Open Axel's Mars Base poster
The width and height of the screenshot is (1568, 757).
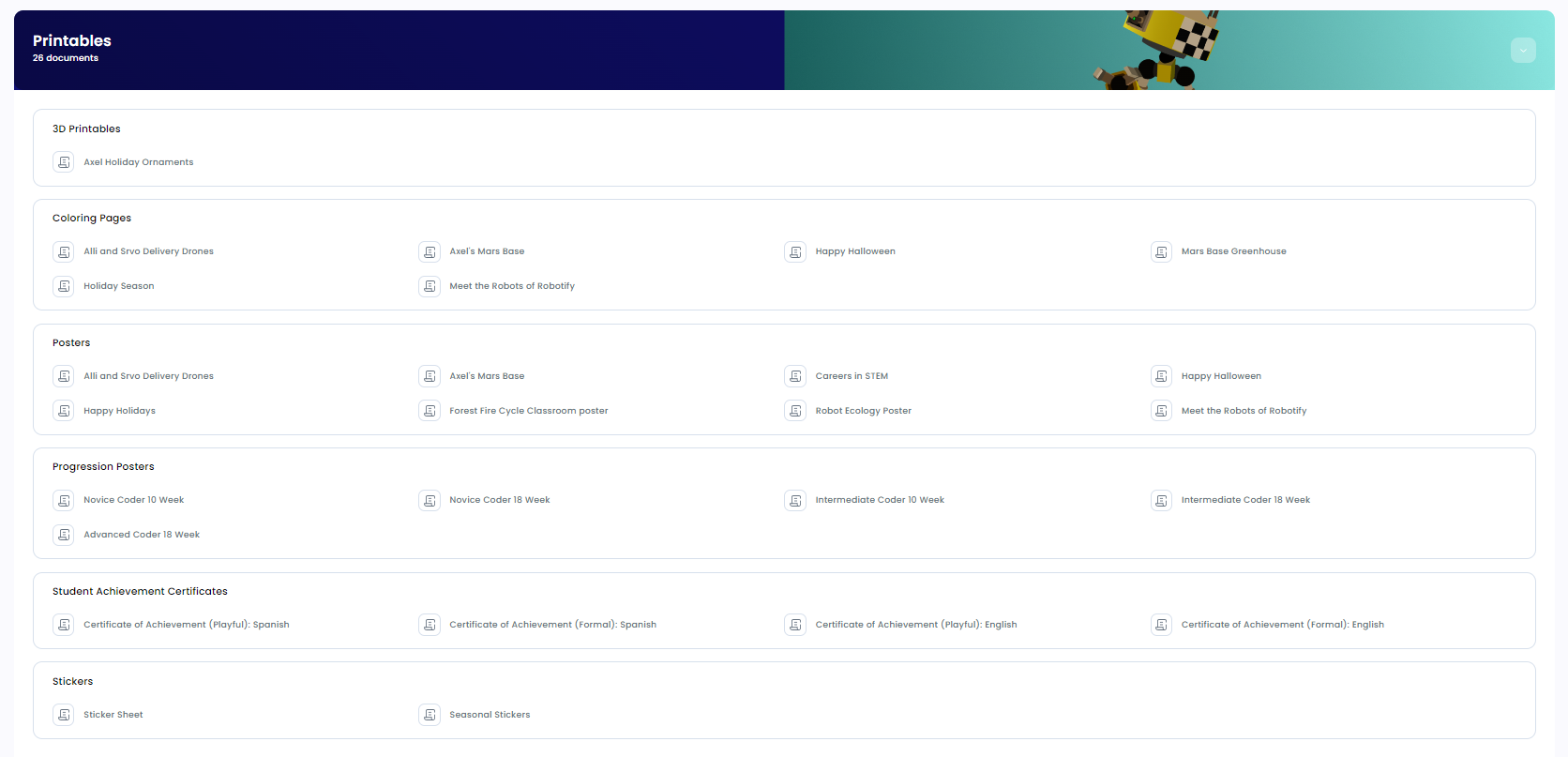pos(487,376)
